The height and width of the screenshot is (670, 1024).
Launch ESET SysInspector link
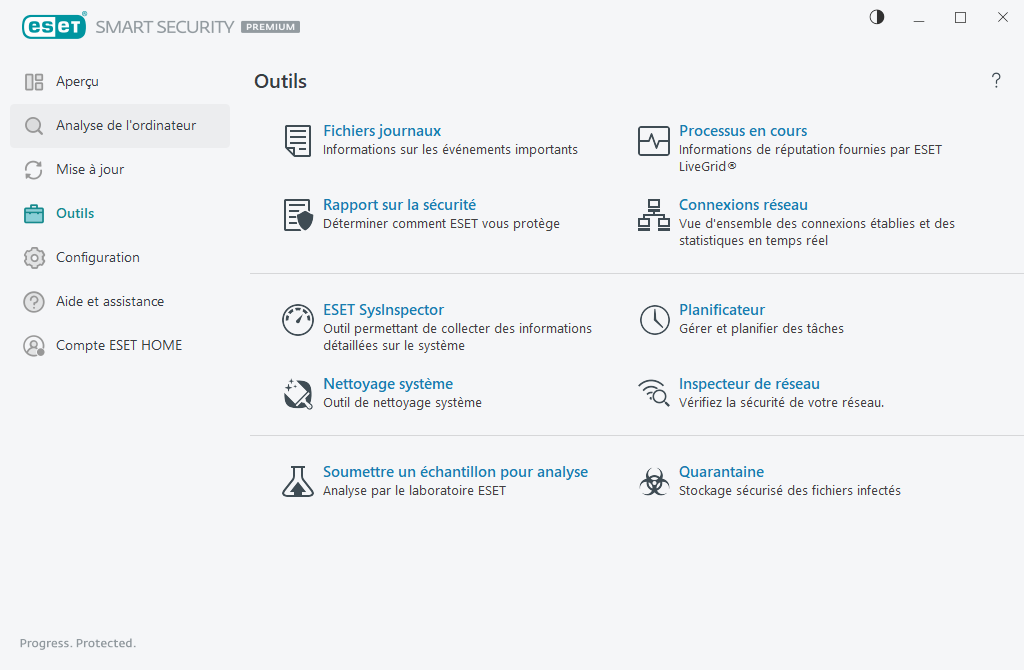pos(383,310)
